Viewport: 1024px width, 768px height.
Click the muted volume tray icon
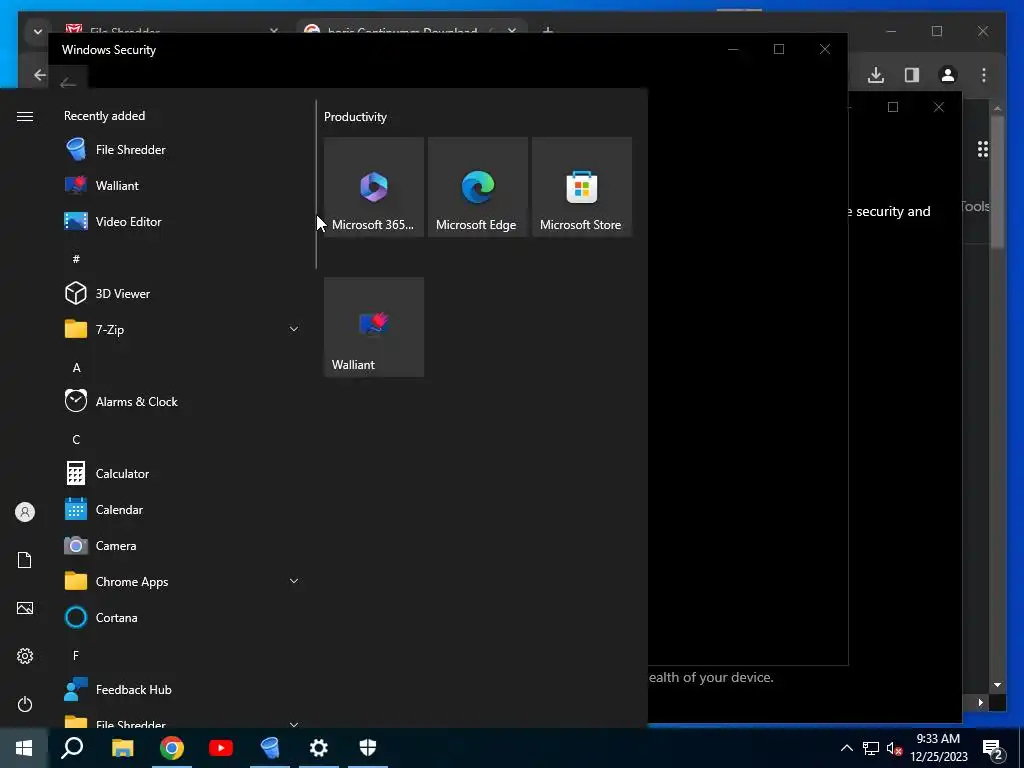894,748
